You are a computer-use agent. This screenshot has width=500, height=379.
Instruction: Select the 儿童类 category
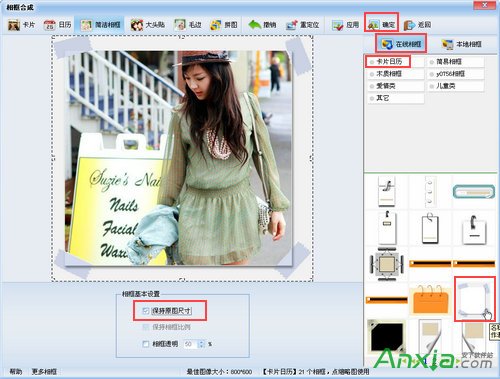click(456, 86)
